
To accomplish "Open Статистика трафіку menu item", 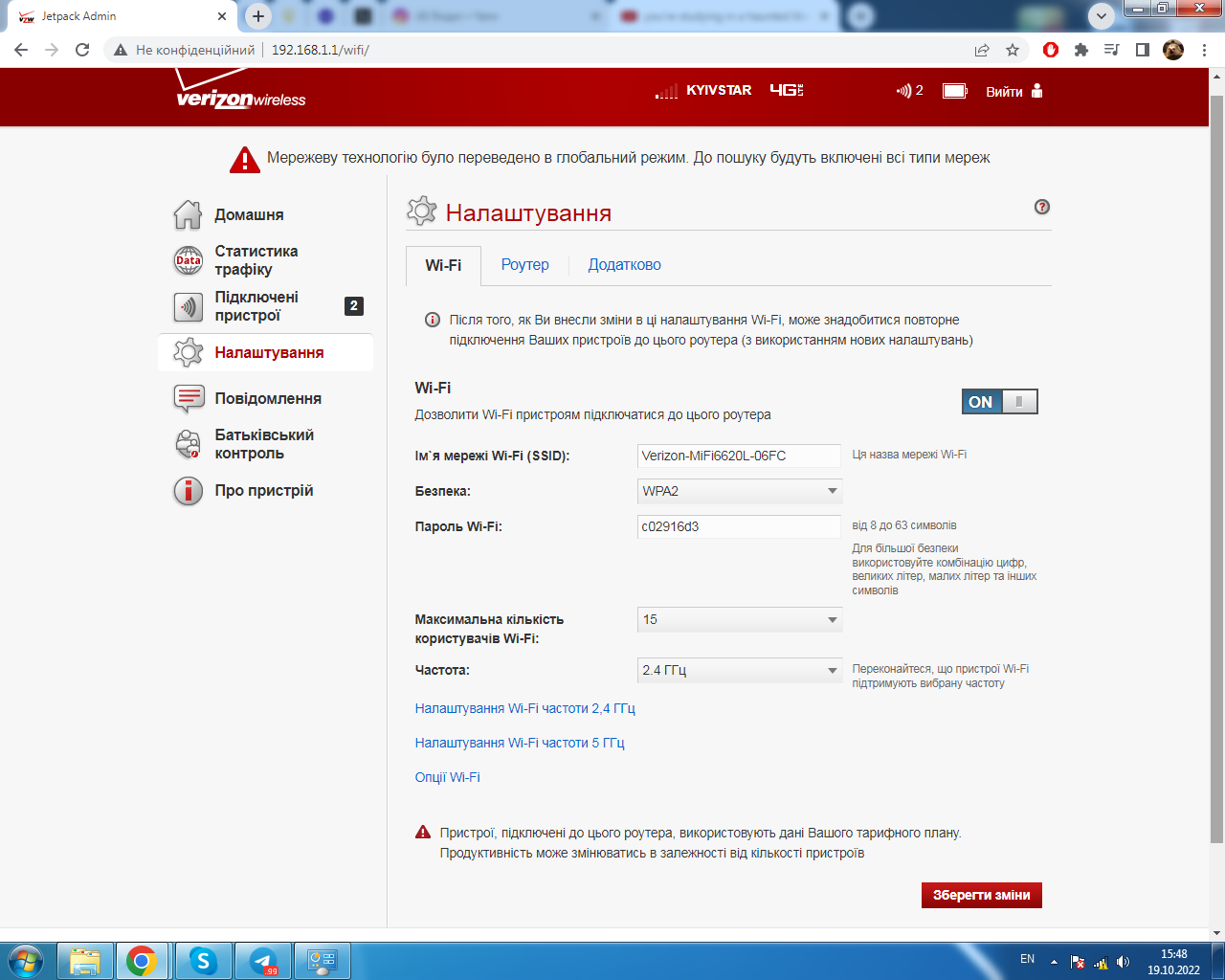I will [256, 260].
